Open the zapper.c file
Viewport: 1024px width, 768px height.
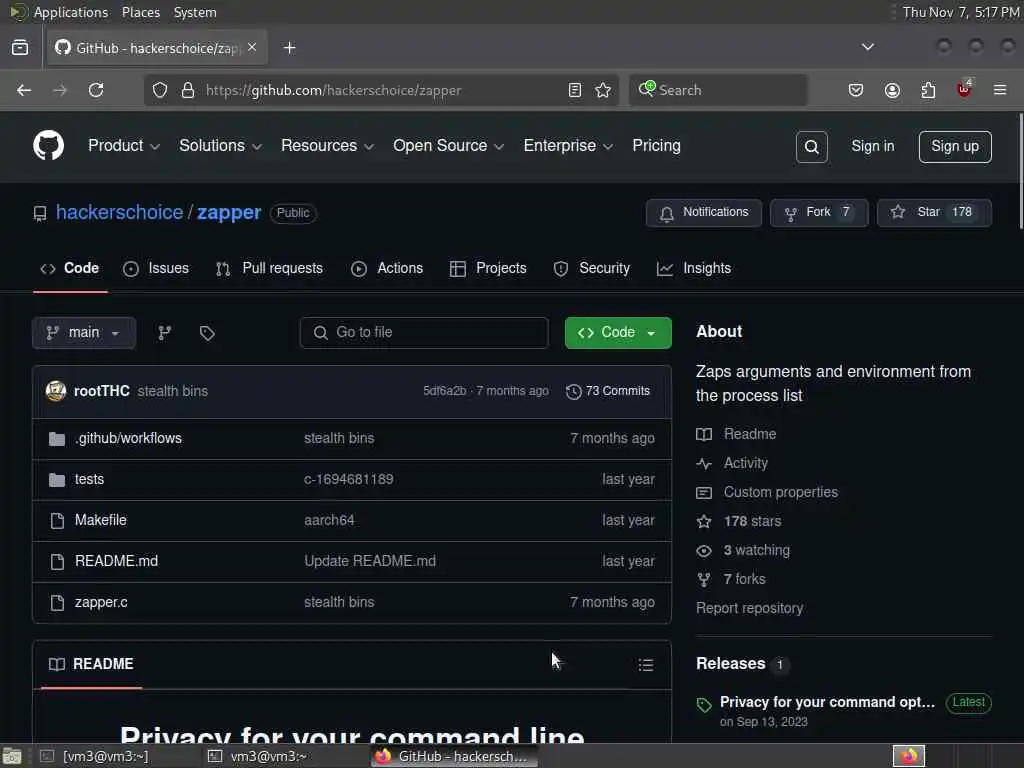click(x=101, y=602)
